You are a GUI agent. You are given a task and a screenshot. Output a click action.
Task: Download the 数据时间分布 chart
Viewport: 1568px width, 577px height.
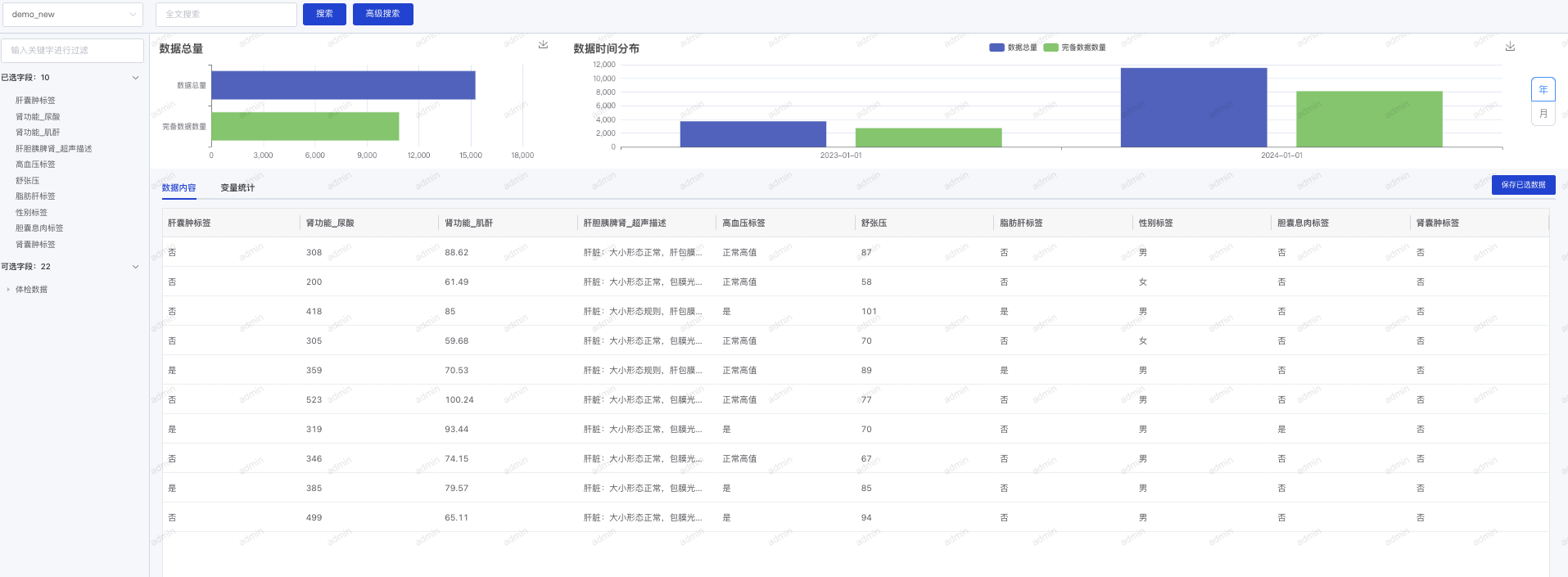coord(1510,47)
